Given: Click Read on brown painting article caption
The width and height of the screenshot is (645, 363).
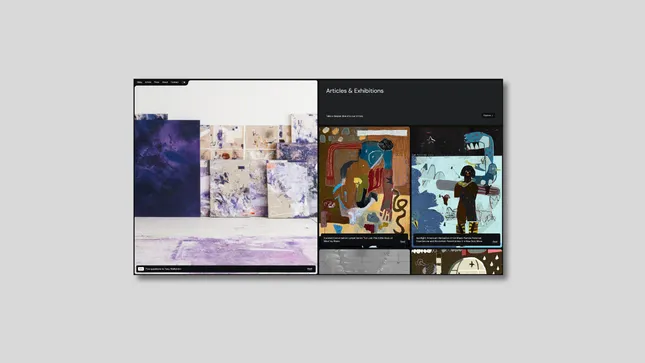Looking at the screenshot, I should click(x=402, y=242).
